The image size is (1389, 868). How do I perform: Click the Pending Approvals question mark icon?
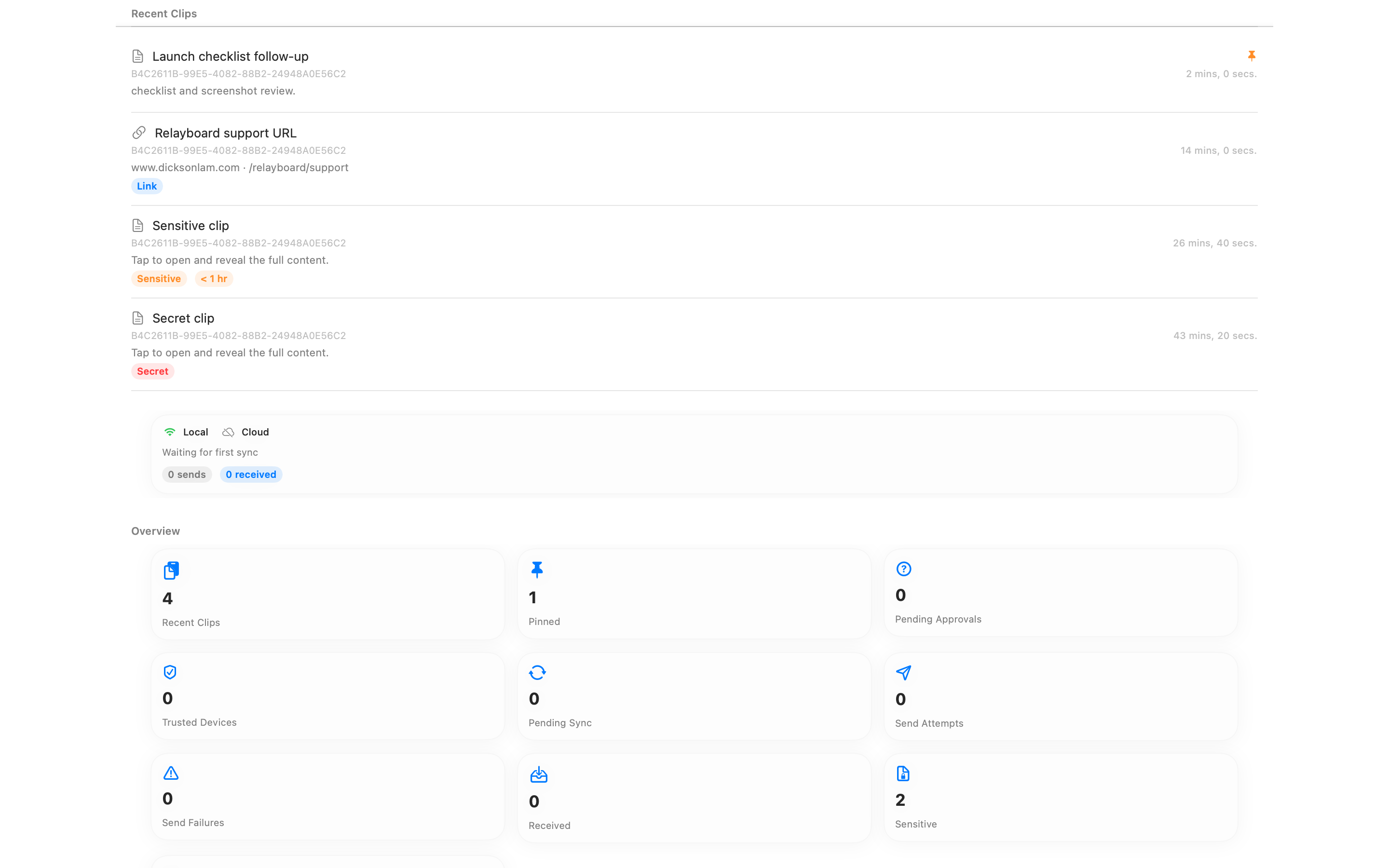(903, 569)
